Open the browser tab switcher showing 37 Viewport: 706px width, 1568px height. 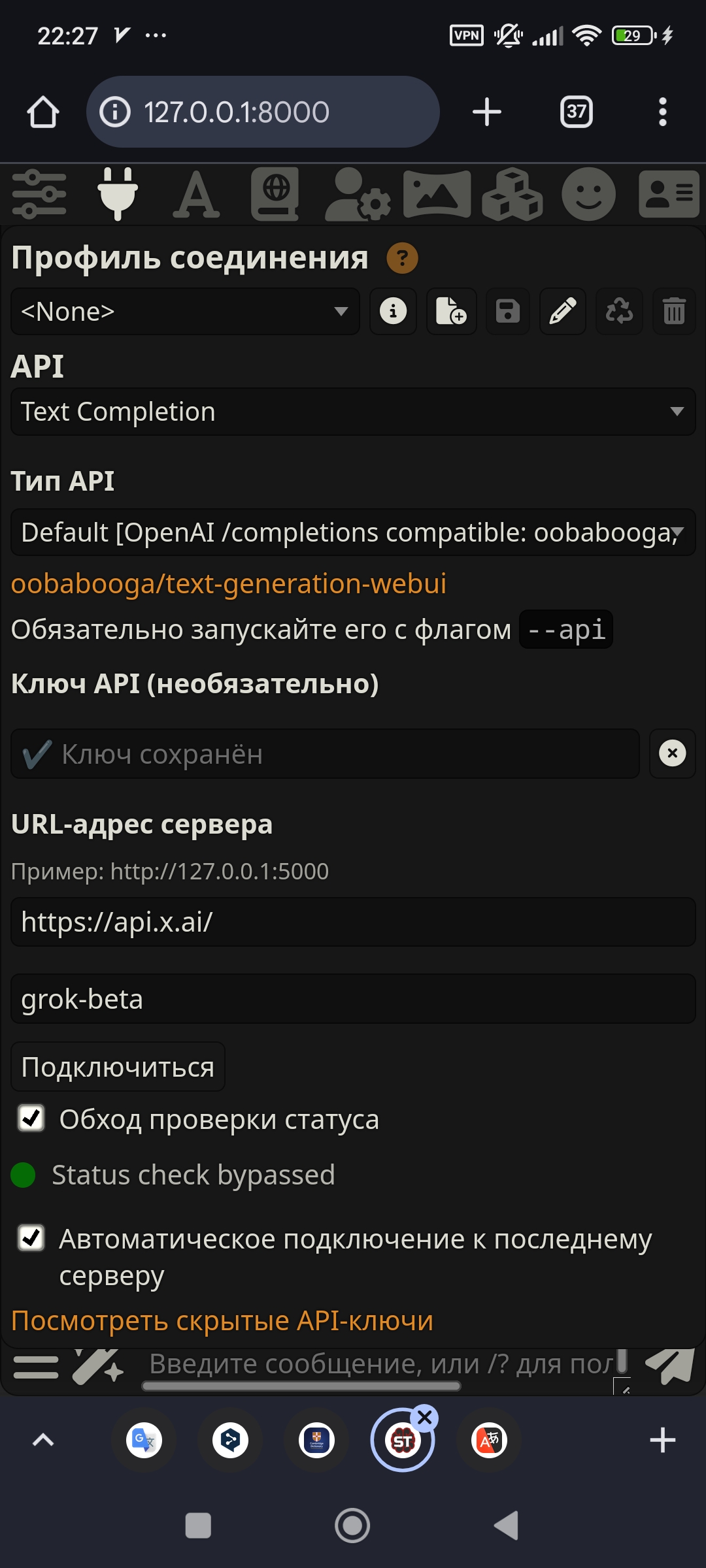(576, 112)
